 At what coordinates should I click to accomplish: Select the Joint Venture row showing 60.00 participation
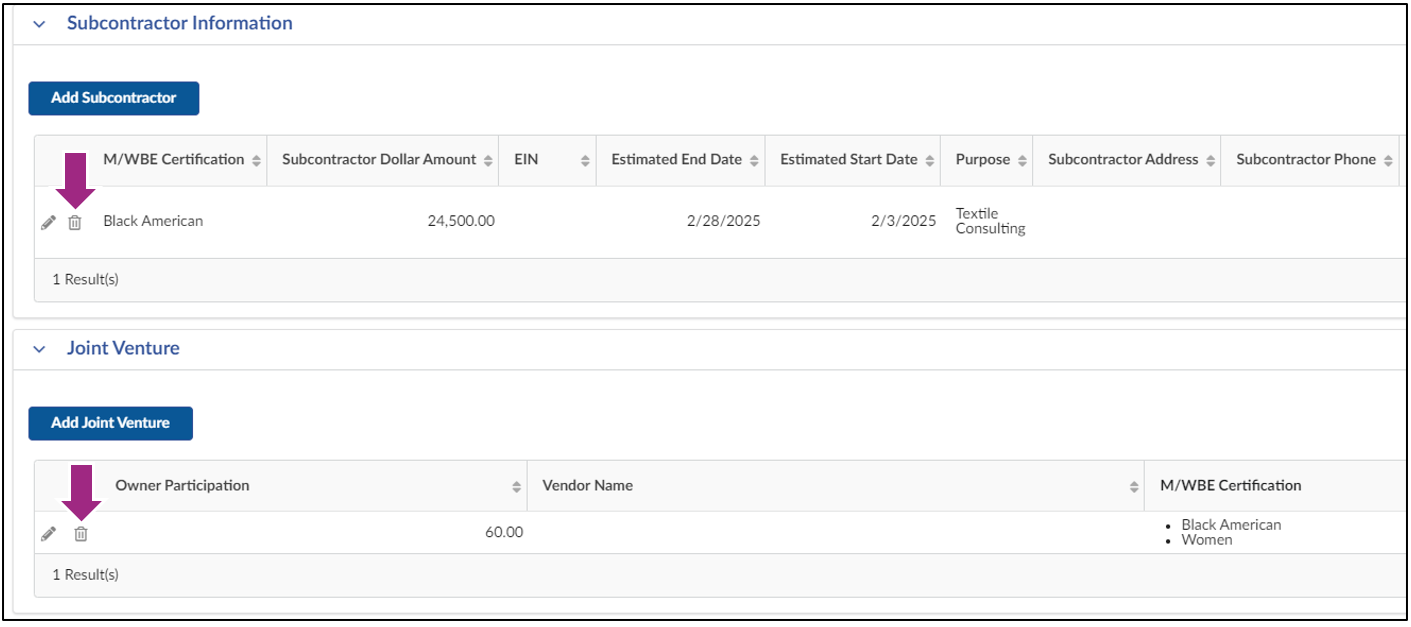700,532
